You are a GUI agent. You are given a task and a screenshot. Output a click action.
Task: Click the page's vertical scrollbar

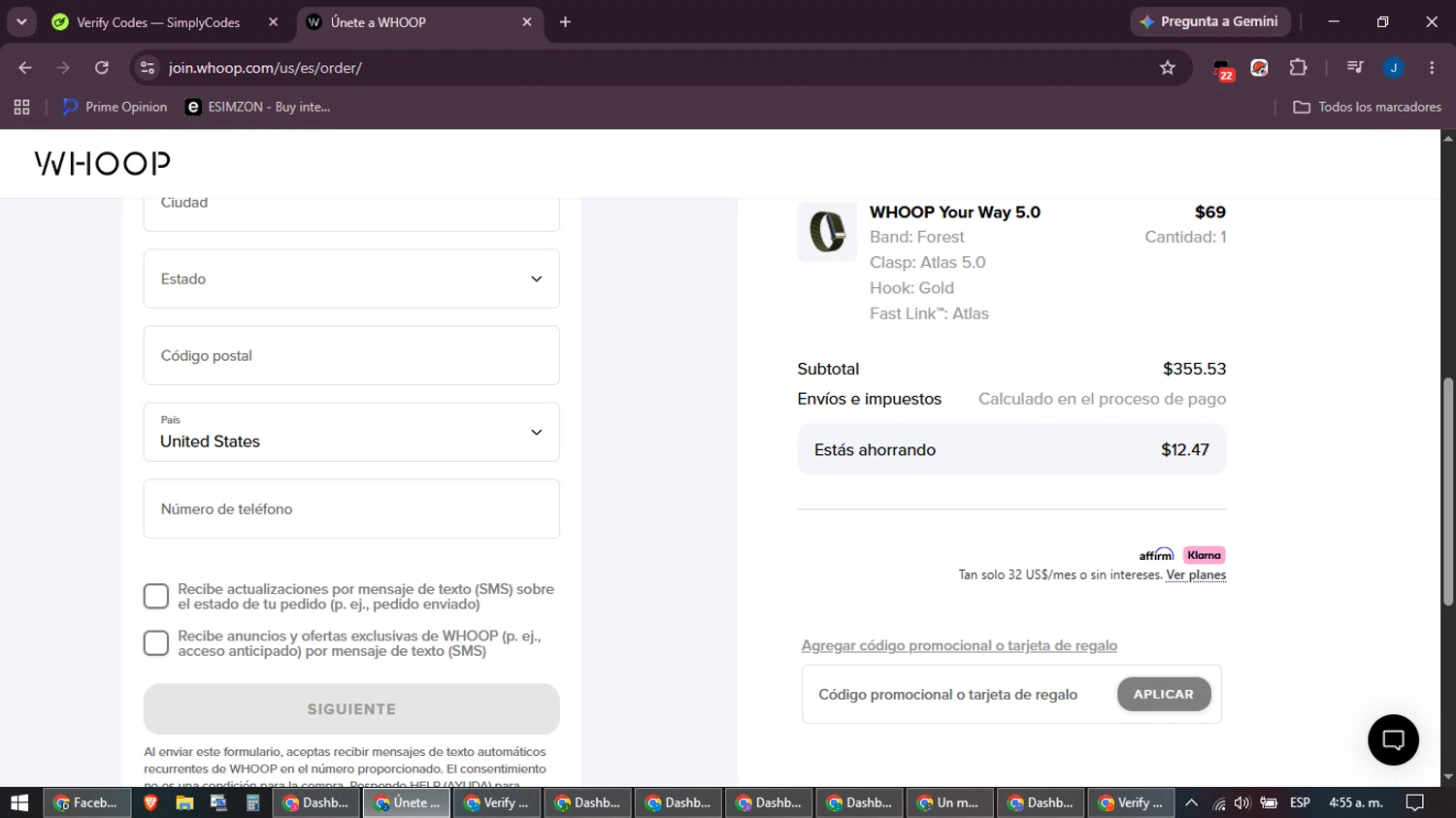(x=1447, y=491)
